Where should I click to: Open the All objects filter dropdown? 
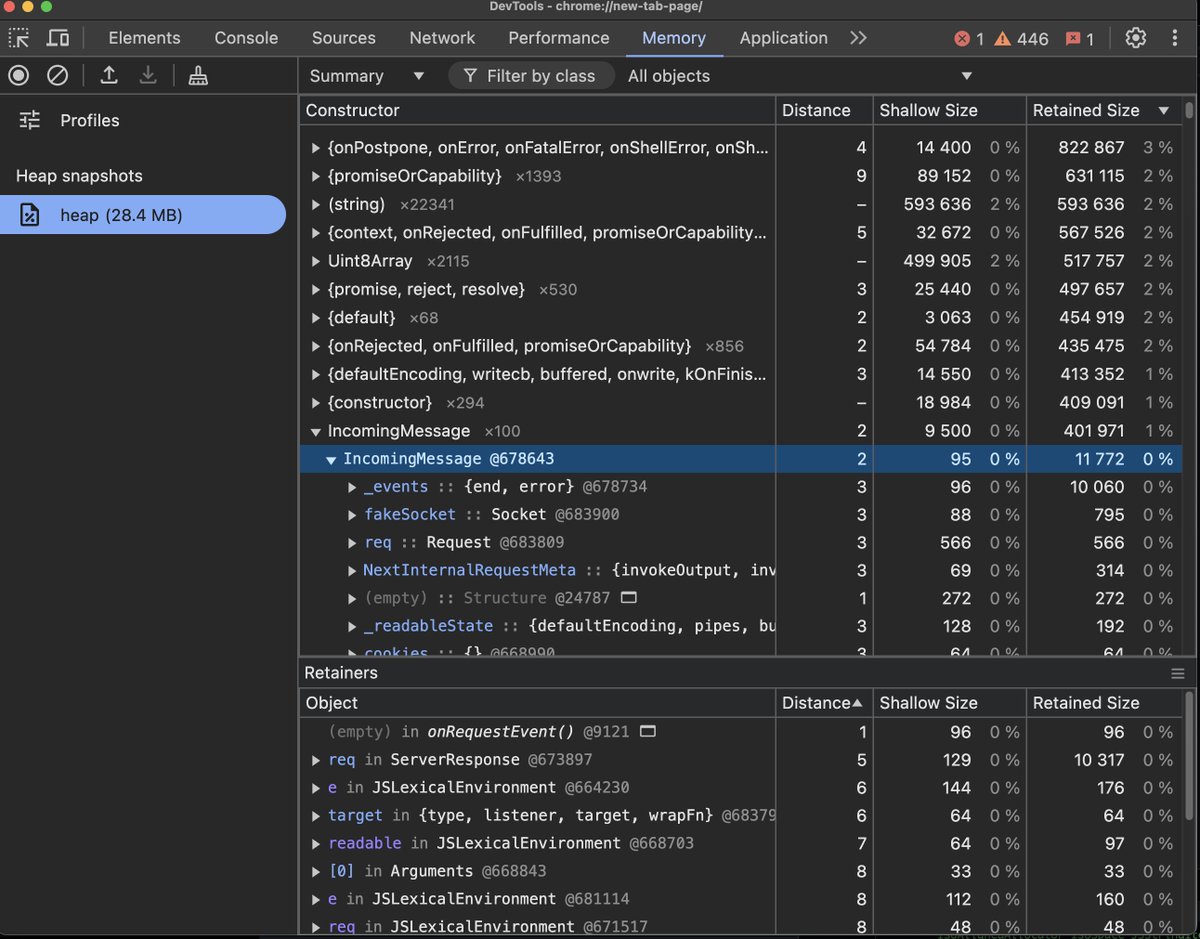point(799,76)
